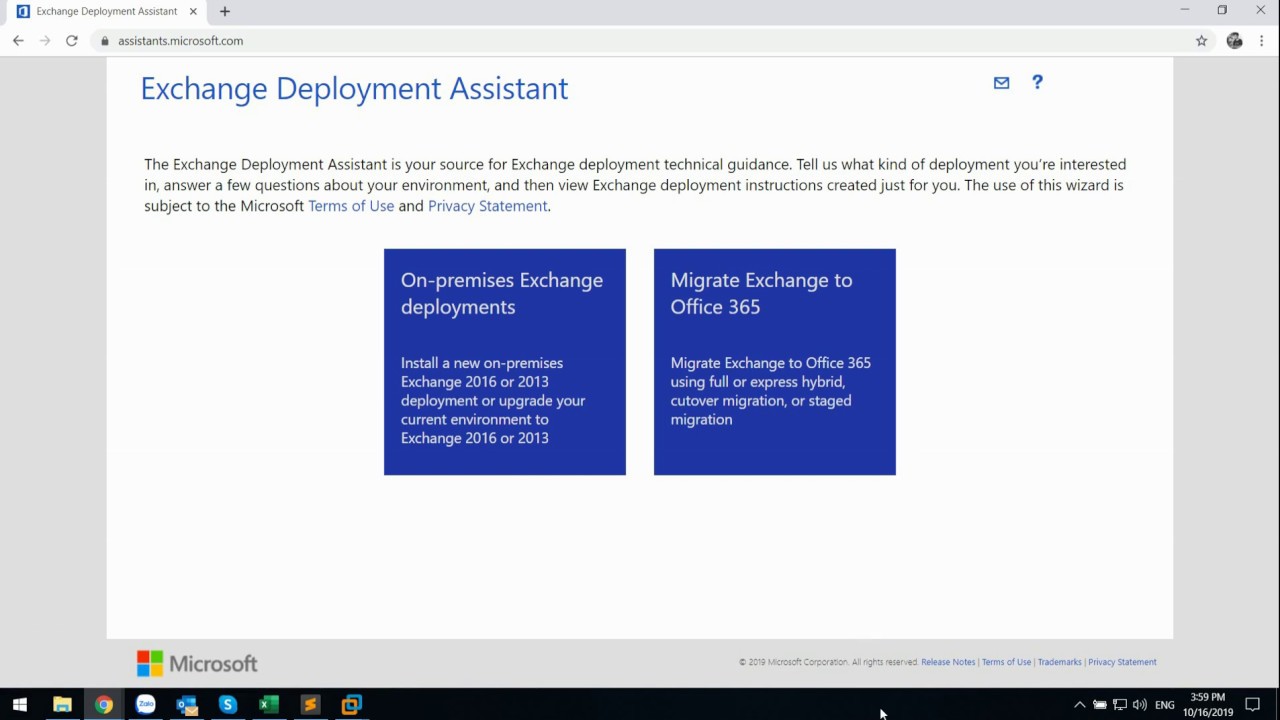Screen dimensions: 1280x720
Task: Click the network tray icon
Action: (x=1120, y=705)
